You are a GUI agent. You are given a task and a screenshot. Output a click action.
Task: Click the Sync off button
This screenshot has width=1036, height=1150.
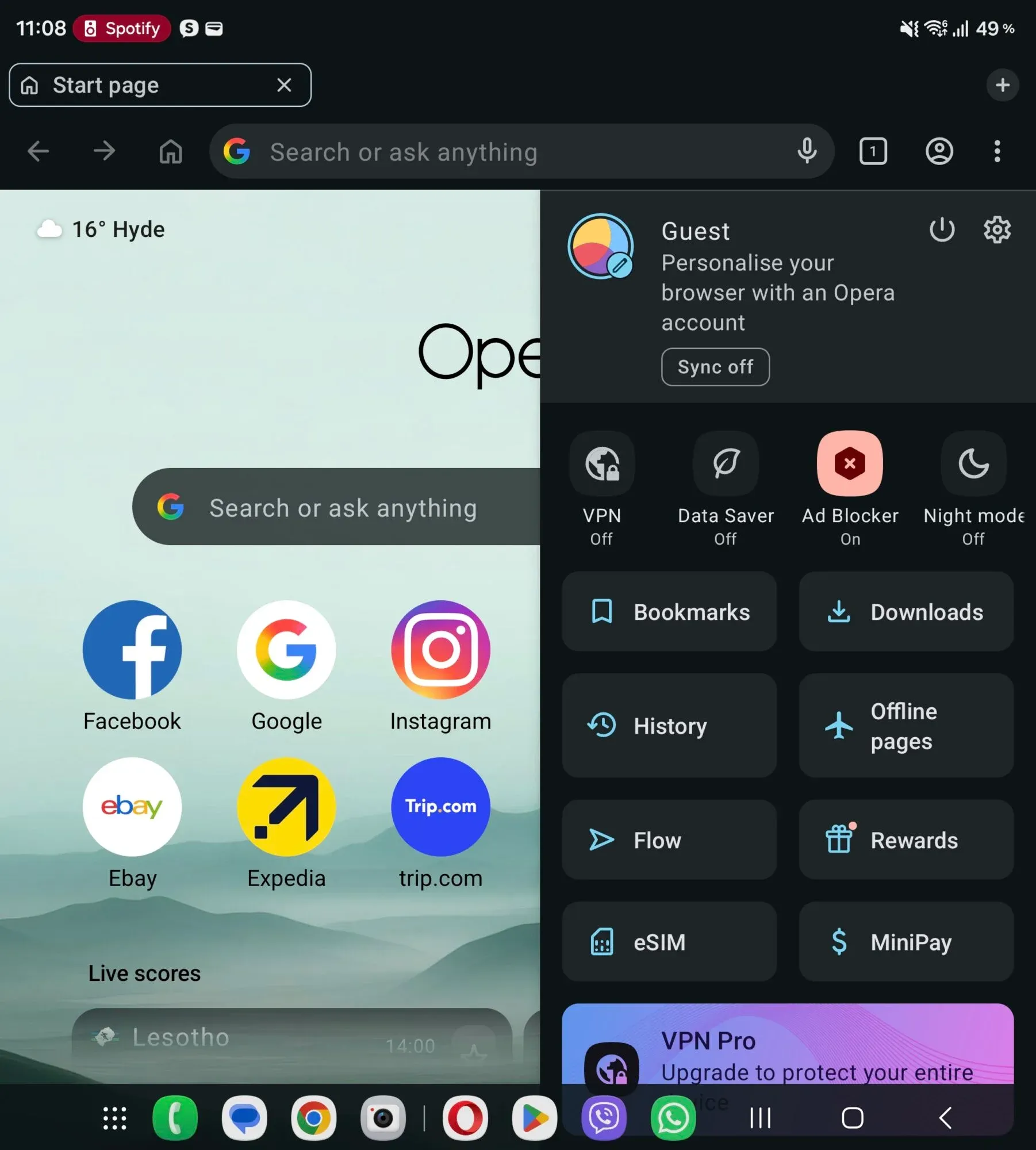coord(715,367)
